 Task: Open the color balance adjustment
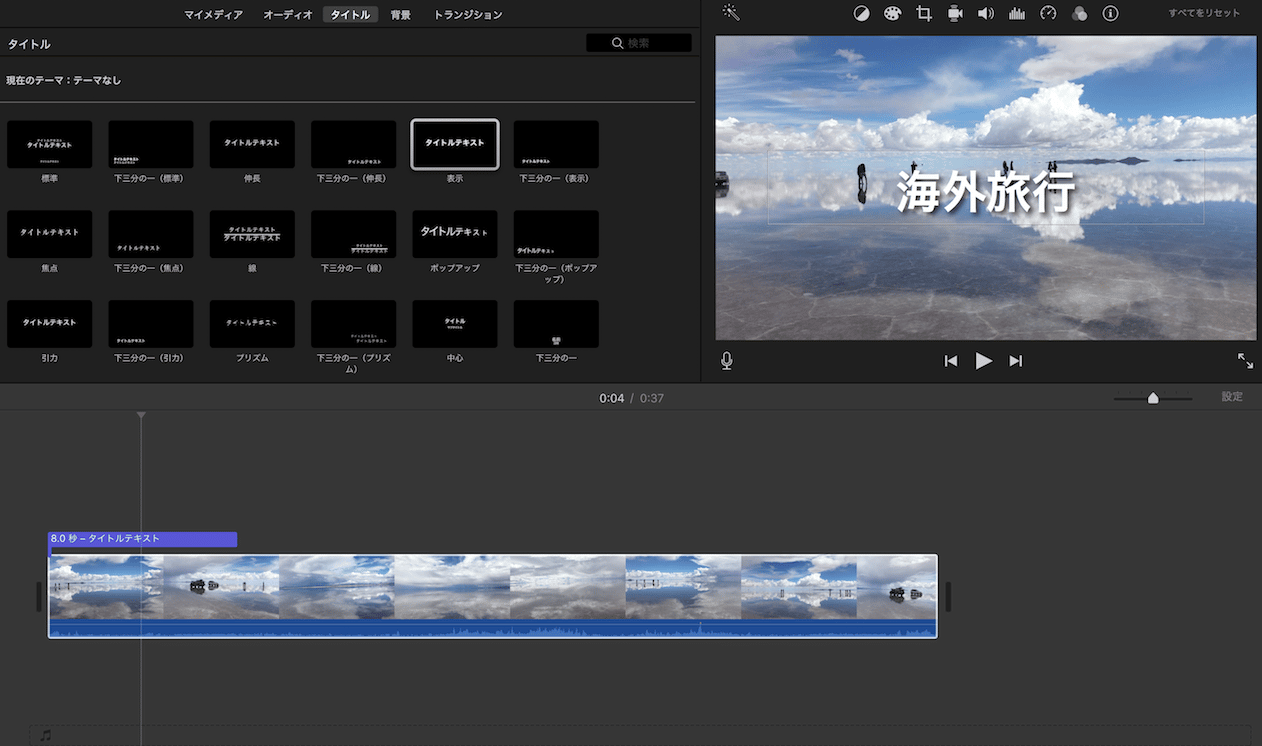(861, 14)
